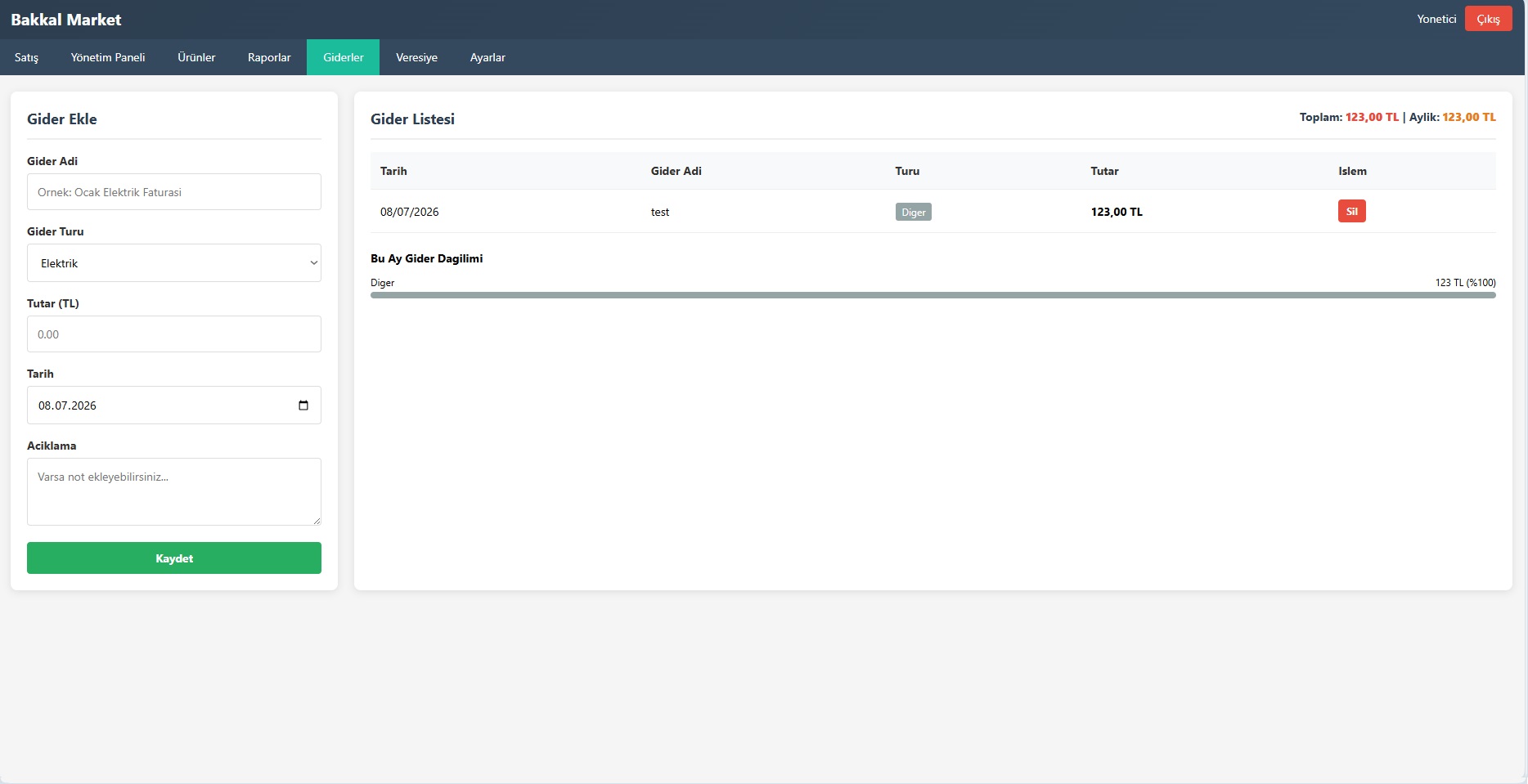Delete the test expense with Sil

coord(1351,211)
